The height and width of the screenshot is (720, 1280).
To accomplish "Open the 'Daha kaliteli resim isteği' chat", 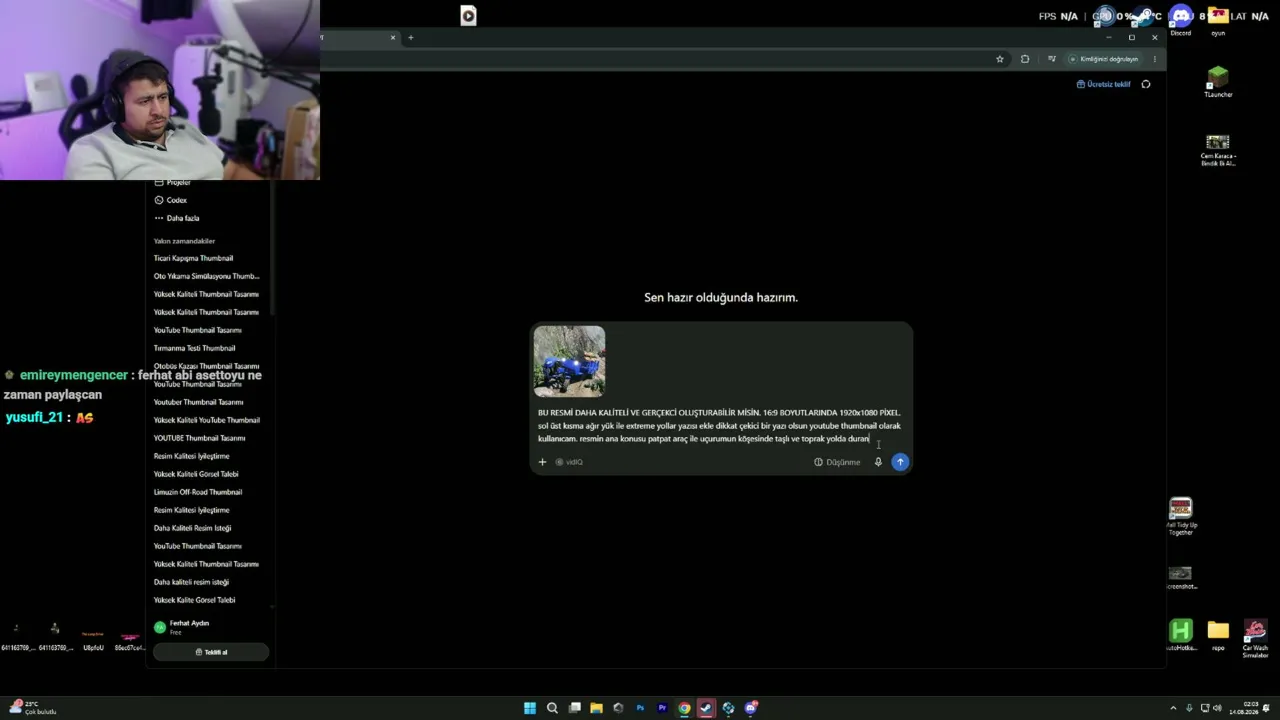I will [191, 582].
